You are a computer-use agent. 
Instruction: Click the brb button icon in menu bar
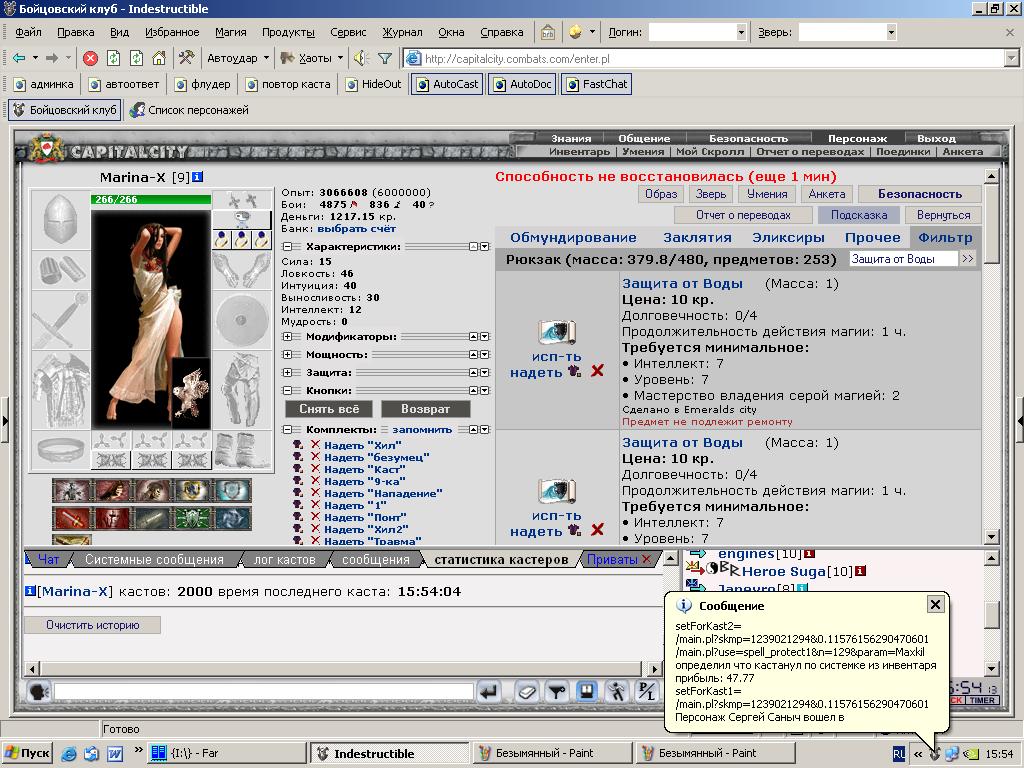[x=548, y=32]
